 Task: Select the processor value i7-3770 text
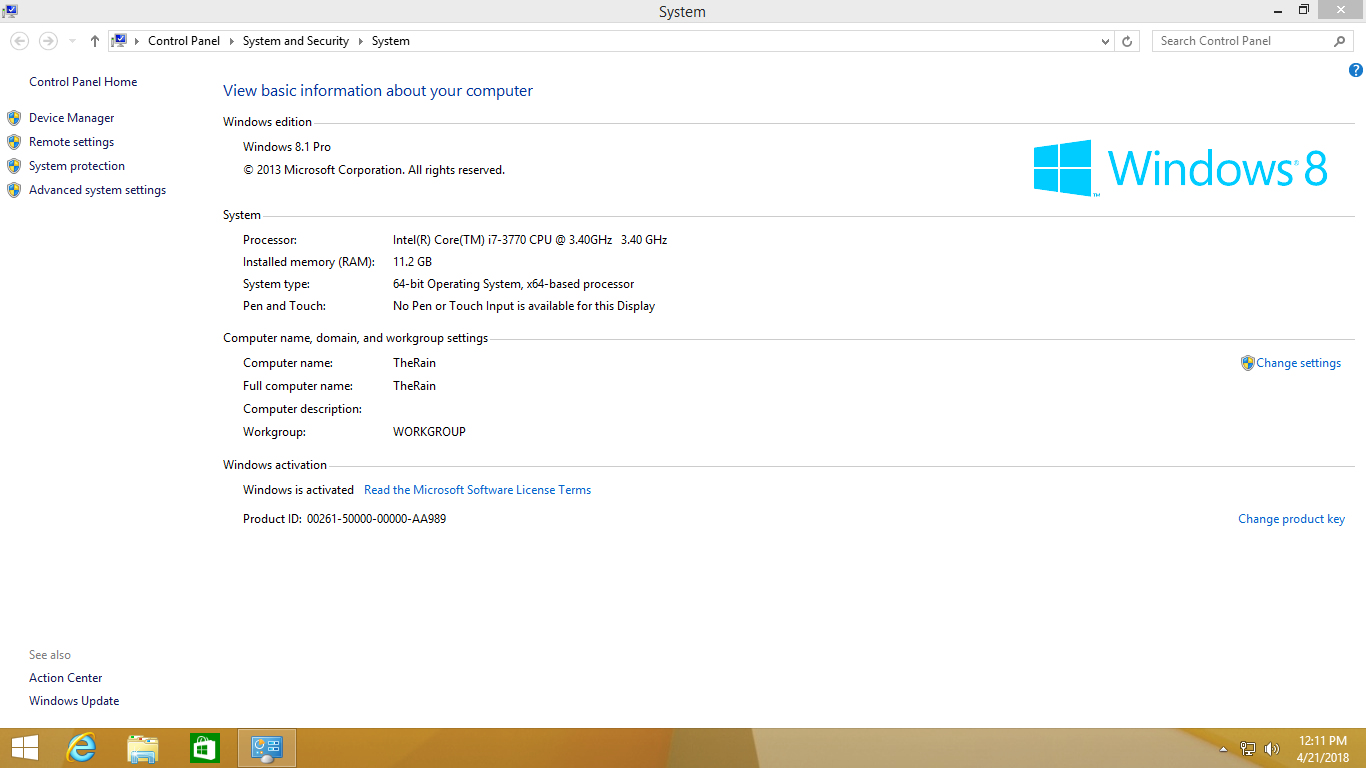[530, 240]
